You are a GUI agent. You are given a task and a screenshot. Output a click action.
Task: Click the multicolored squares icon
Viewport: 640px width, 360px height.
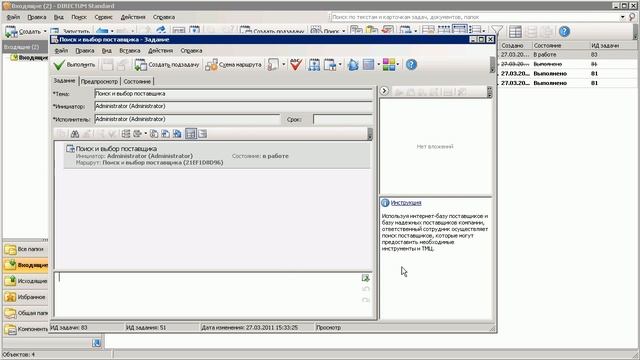tap(389, 64)
